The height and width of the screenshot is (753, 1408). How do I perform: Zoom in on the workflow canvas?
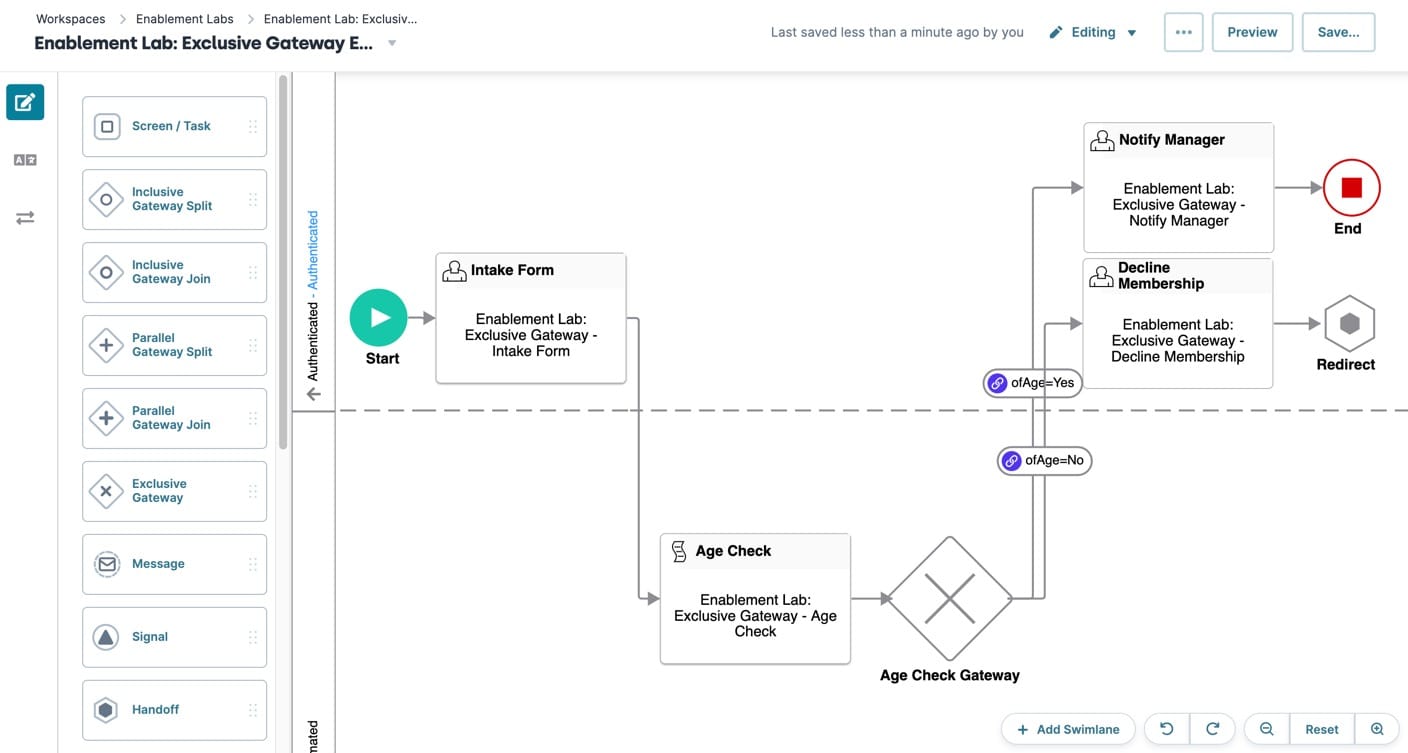(x=1377, y=729)
